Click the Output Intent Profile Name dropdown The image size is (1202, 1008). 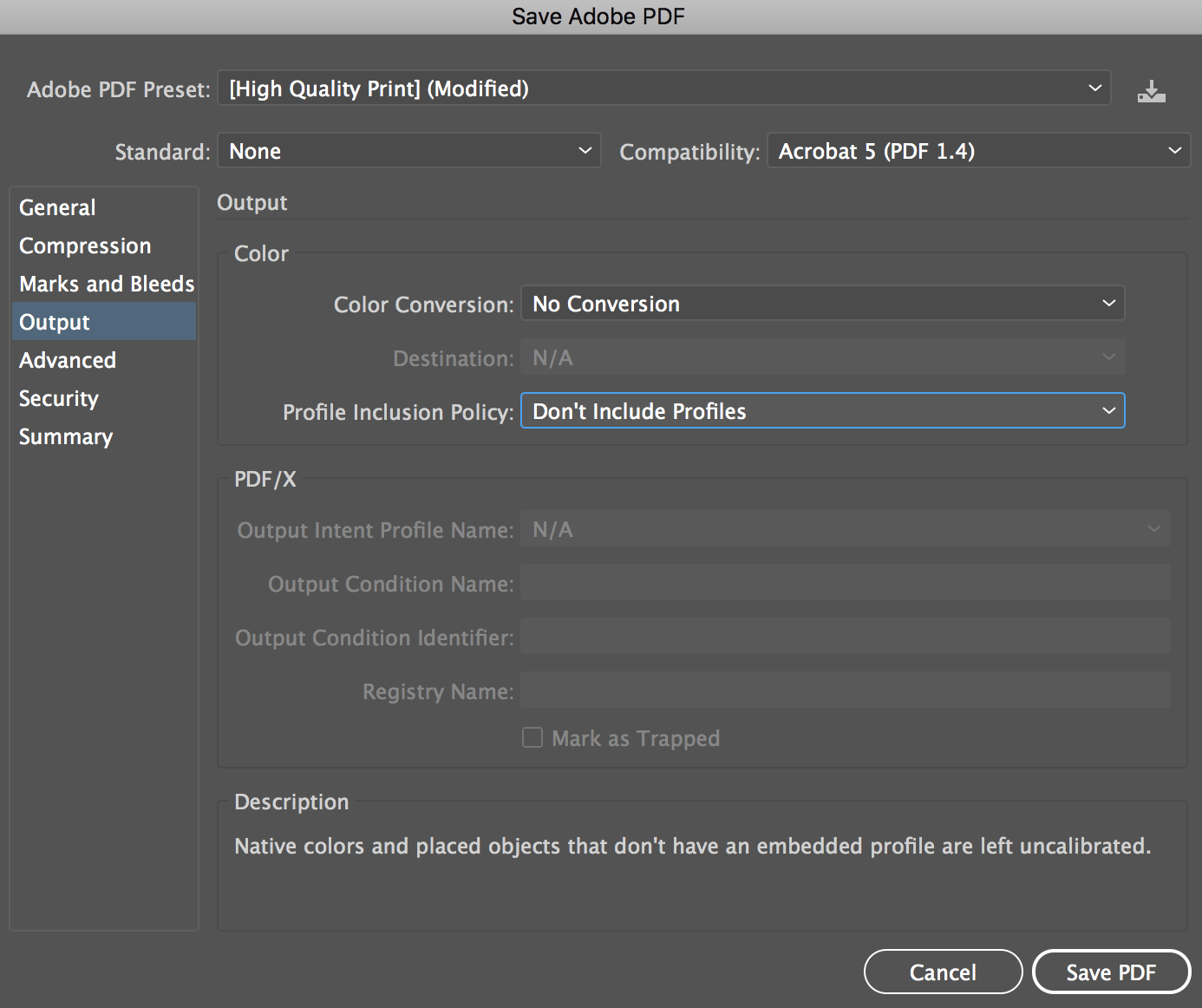(x=846, y=529)
